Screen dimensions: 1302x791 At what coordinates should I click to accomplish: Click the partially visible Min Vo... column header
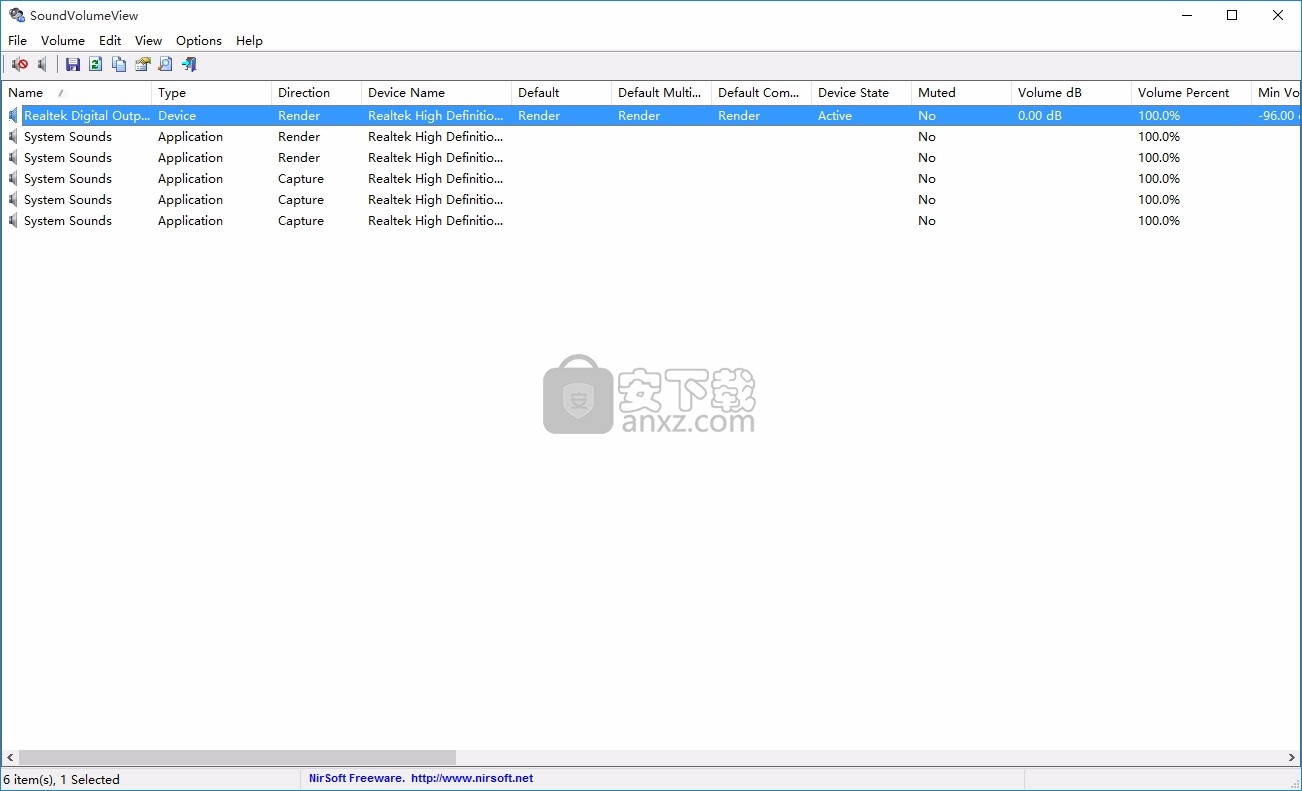[x=1276, y=92]
